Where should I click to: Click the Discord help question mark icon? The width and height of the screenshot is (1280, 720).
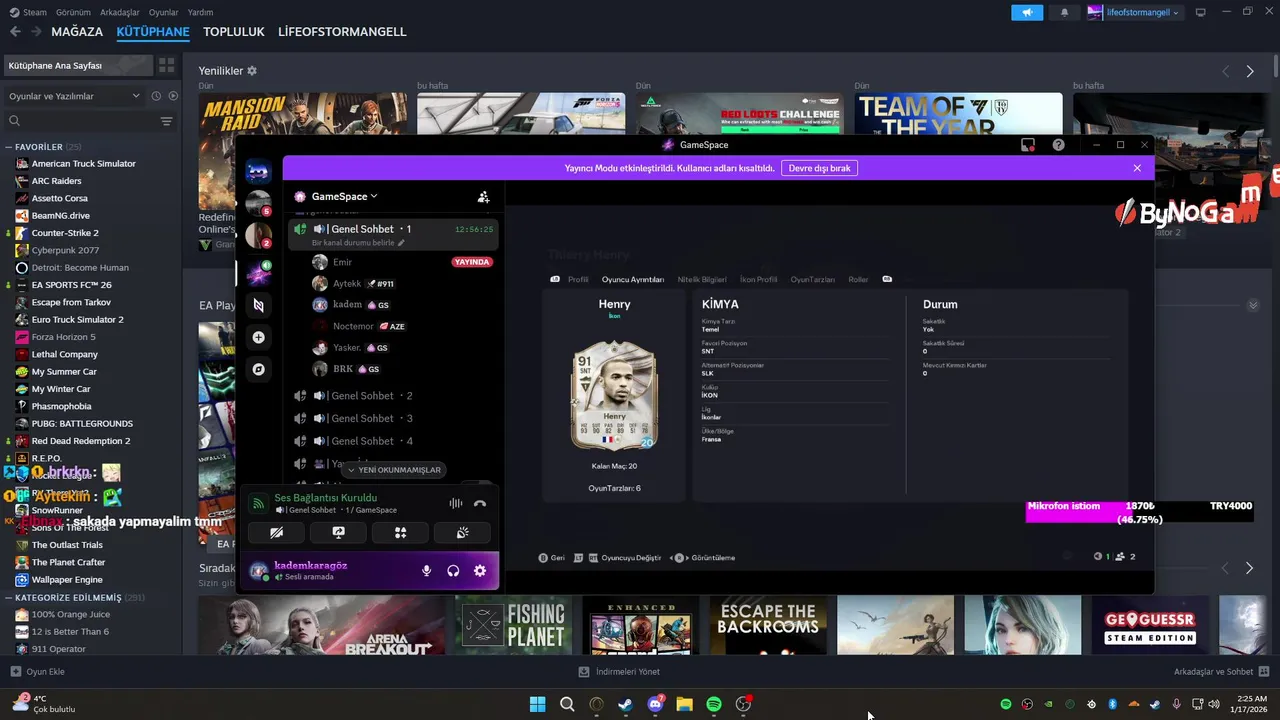(x=1058, y=145)
